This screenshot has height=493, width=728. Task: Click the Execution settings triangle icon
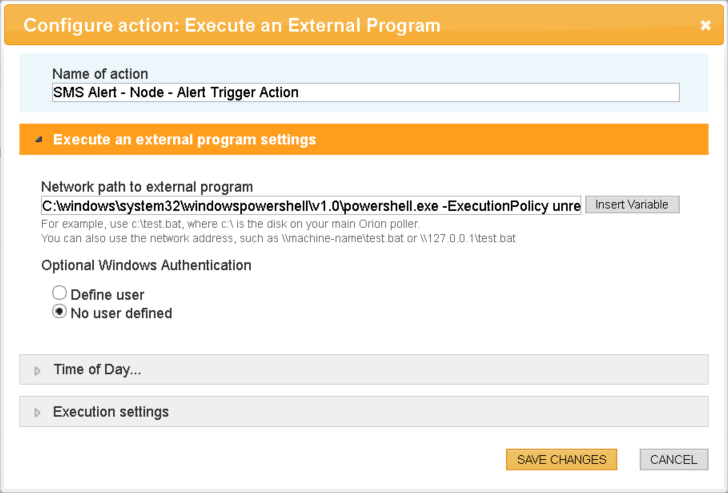[x=38, y=412]
